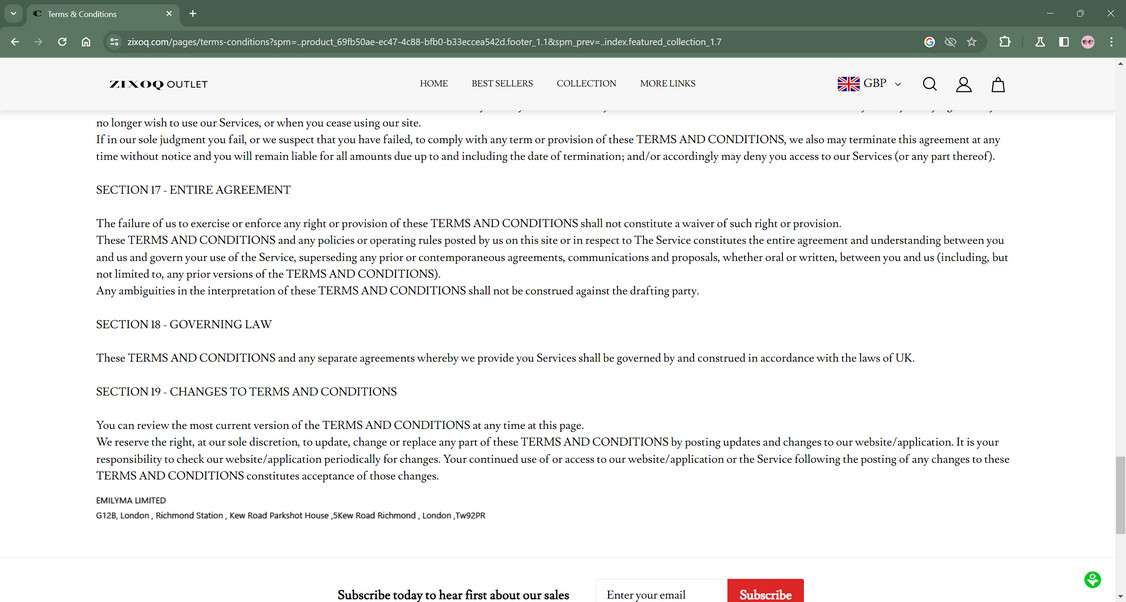Click the account profile icon
This screenshot has height=602, width=1126.
pos(963,84)
